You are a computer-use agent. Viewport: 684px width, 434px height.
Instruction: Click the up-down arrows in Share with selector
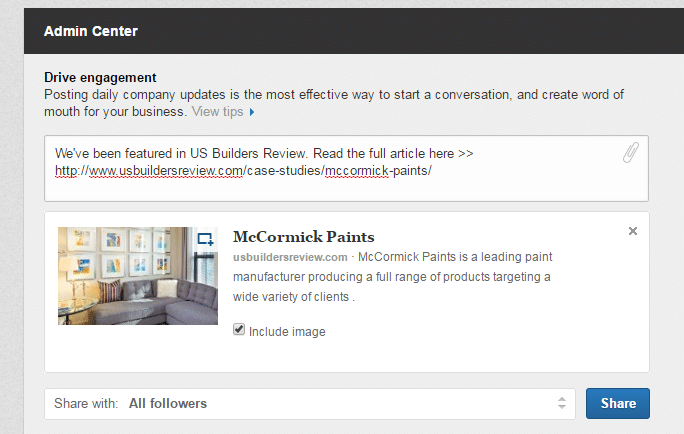(x=562, y=404)
